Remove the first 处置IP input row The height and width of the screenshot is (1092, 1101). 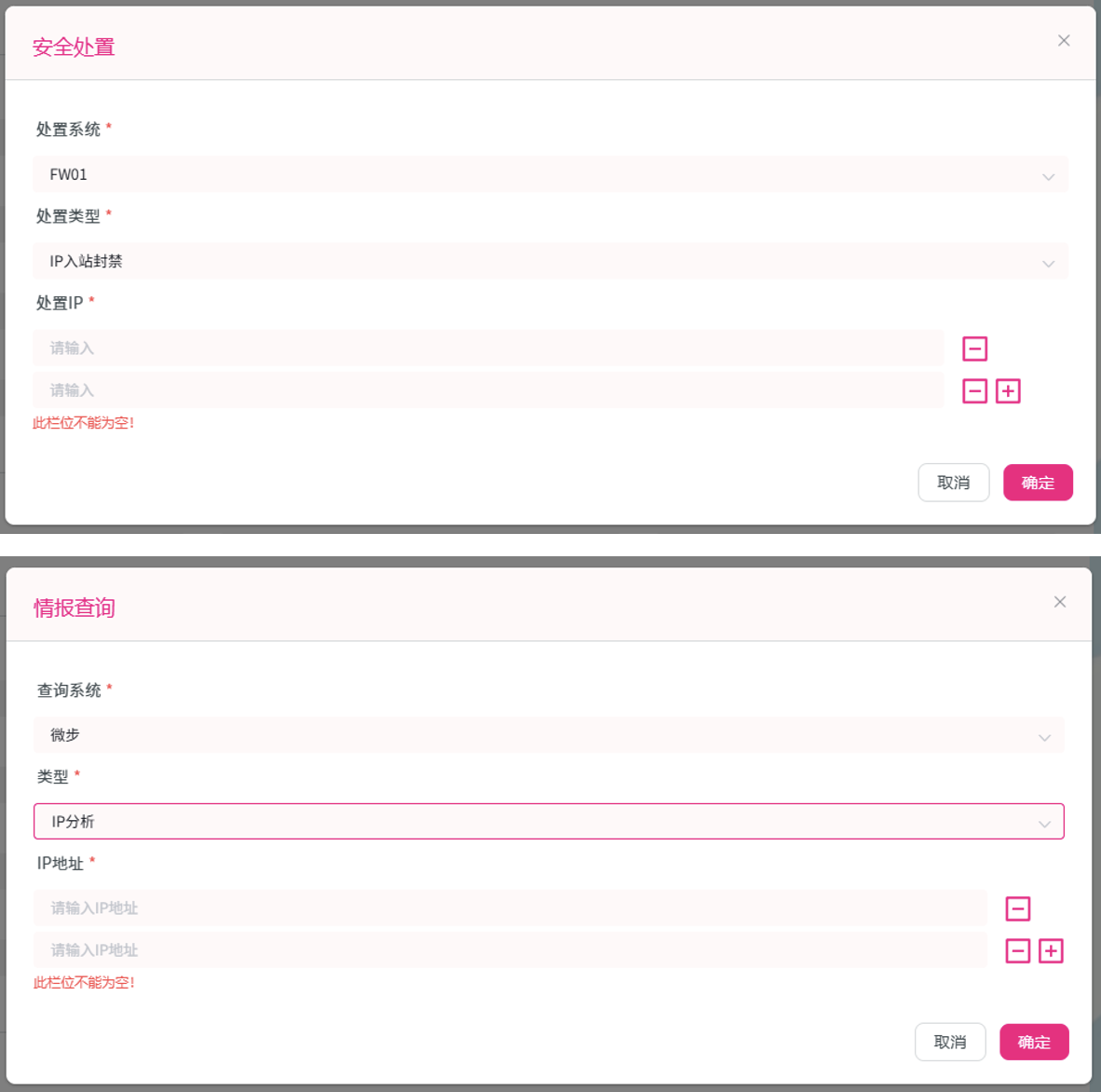[x=974, y=348]
